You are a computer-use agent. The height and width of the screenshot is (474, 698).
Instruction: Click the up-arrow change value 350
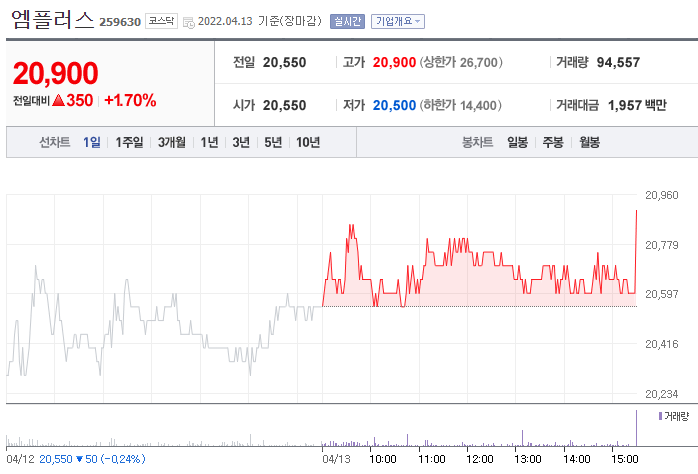[73, 101]
